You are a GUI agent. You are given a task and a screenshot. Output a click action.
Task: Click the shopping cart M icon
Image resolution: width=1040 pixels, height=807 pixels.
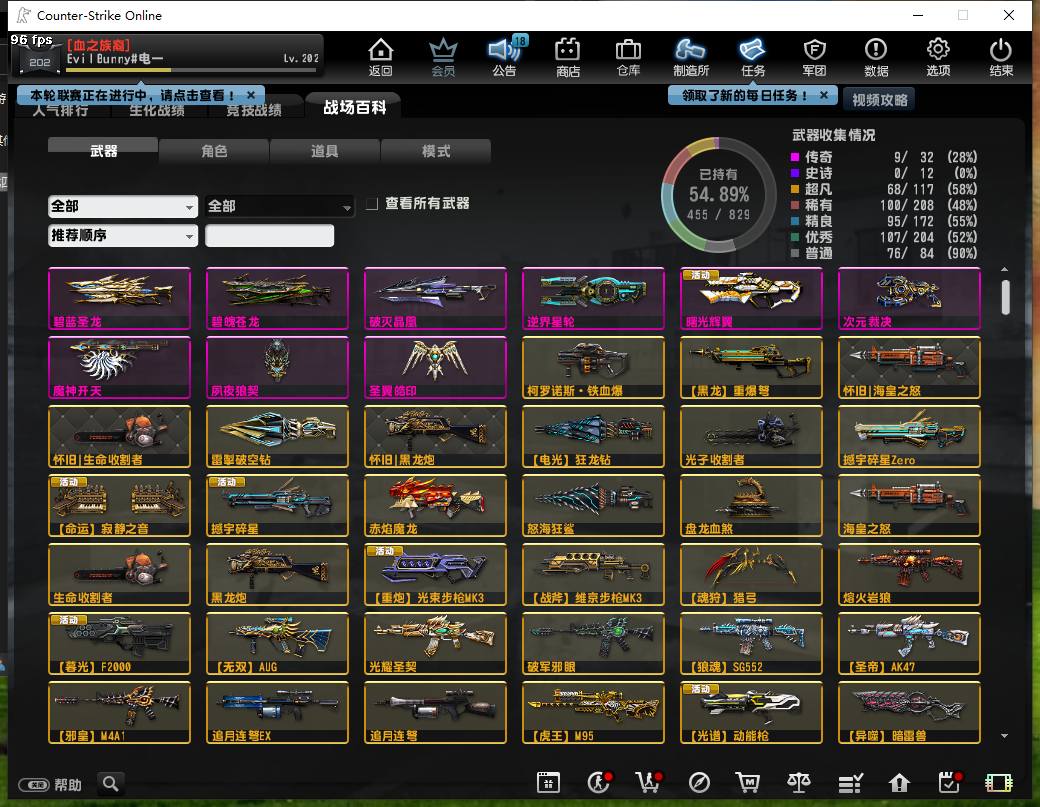pos(748,783)
